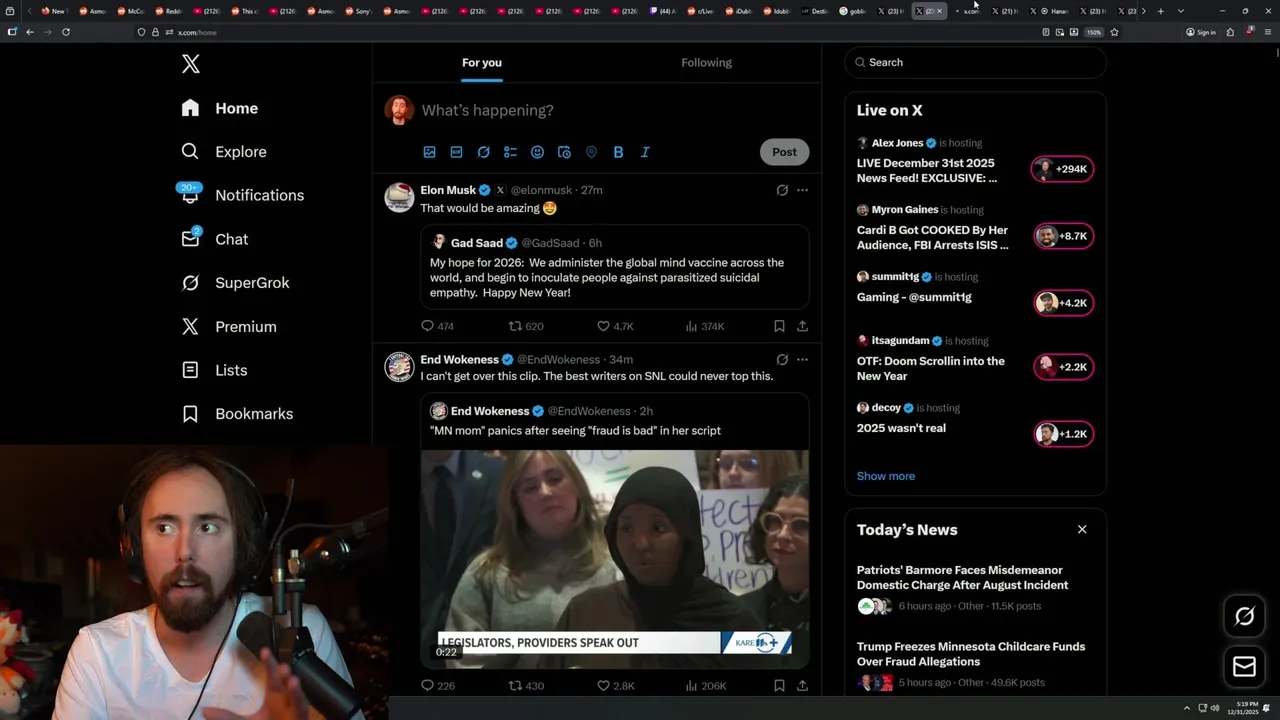Switch to the Following tab
This screenshot has height=720, width=1280.
coord(707,63)
